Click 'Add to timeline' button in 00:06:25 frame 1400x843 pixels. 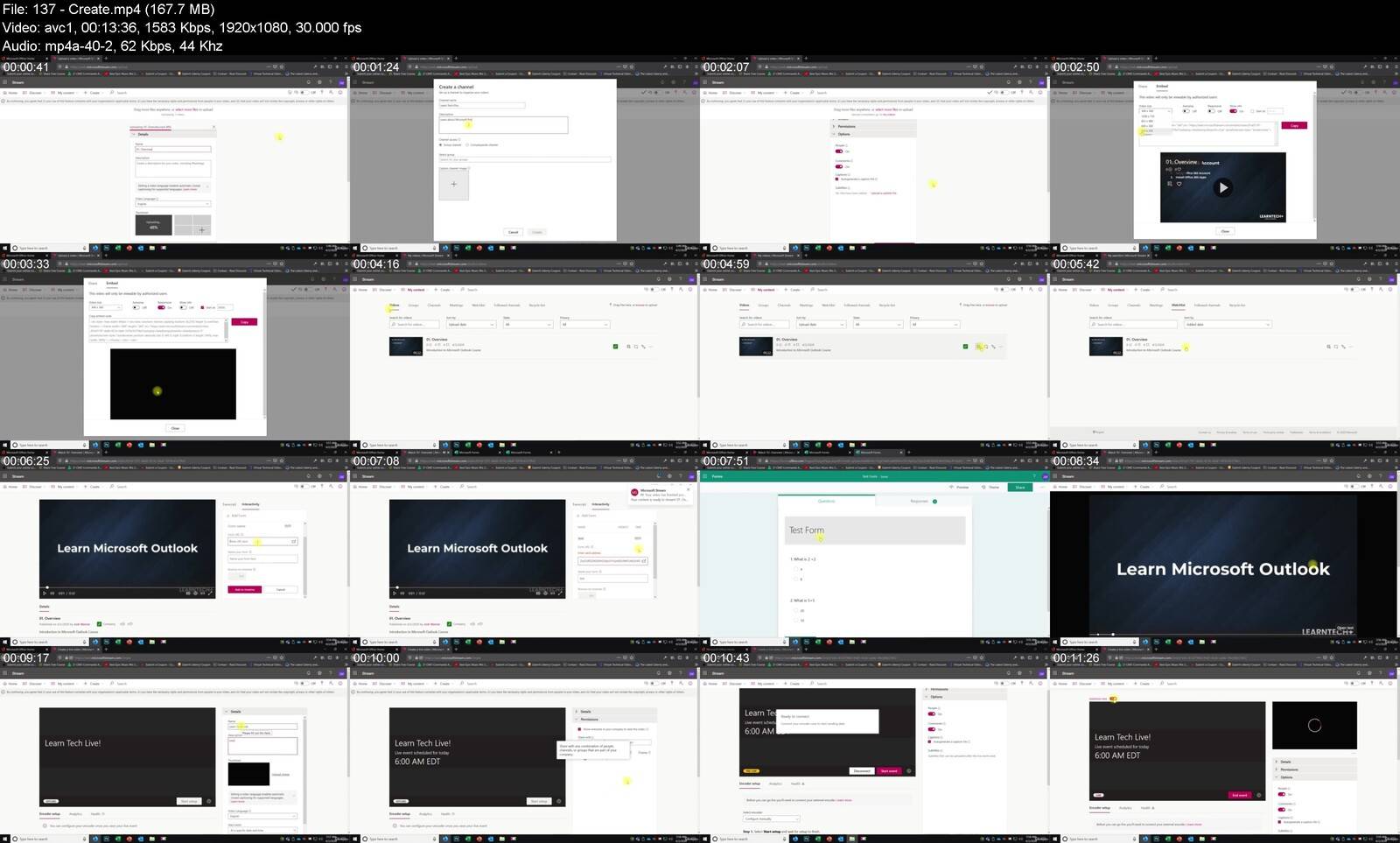point(244,589)
